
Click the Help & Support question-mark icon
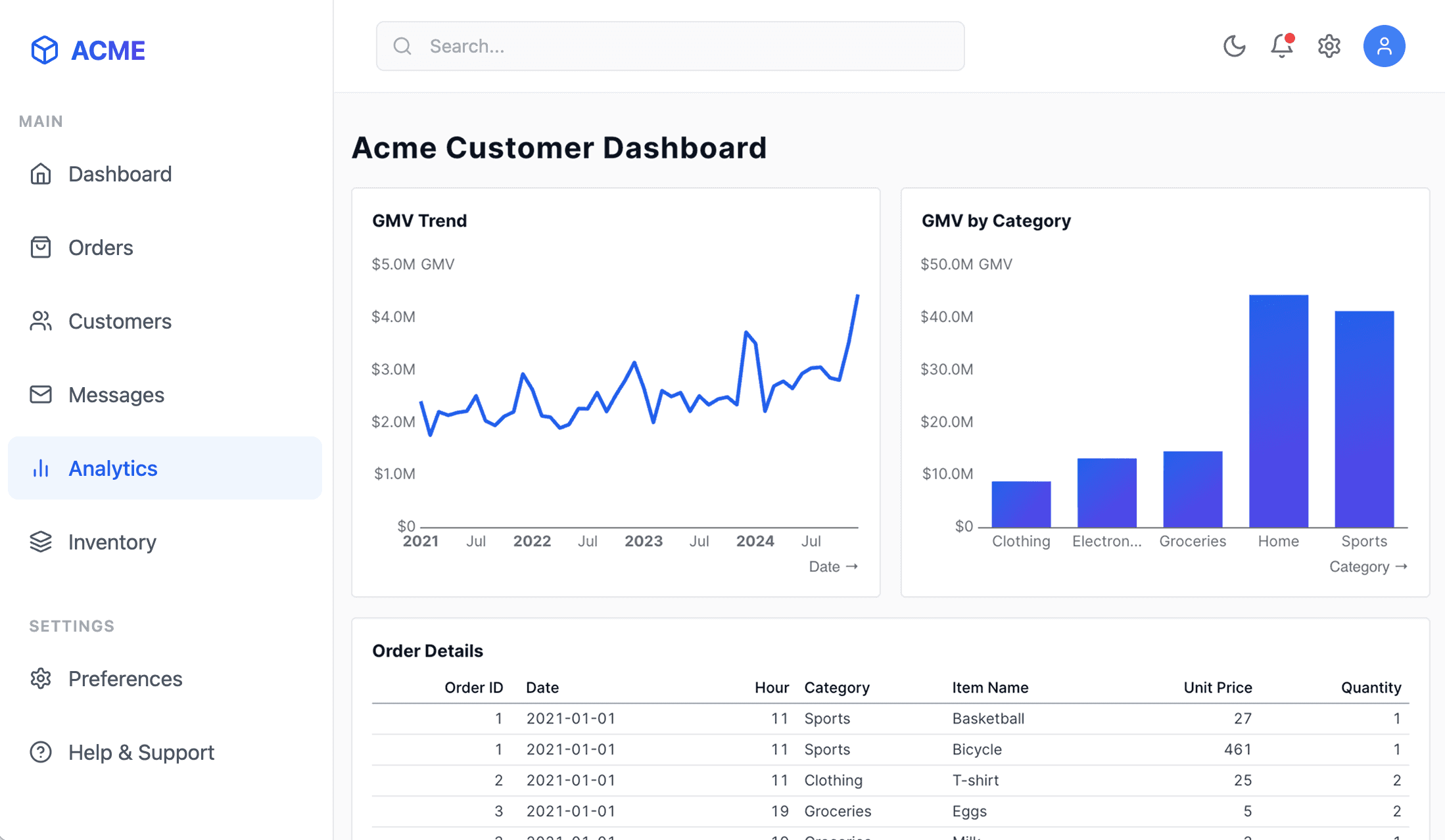point(41,752)
